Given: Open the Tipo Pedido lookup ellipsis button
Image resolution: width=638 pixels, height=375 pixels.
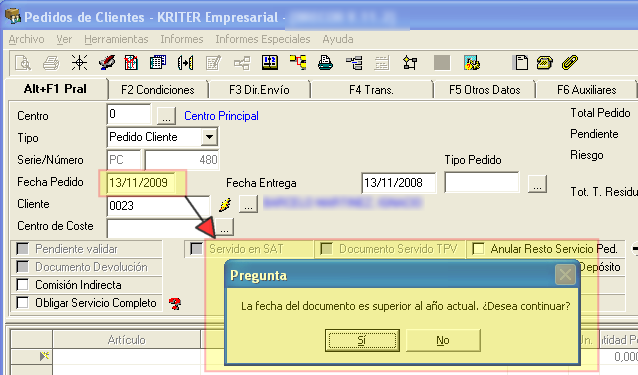Looking at the screenshot, I should (x=537, y=184).
